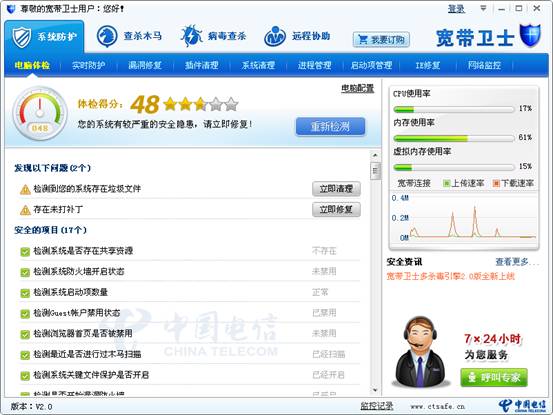Viewport: 553px width, 415px height.
Task: Click the scroll up arrow of results list
Action: pos(375,155)
